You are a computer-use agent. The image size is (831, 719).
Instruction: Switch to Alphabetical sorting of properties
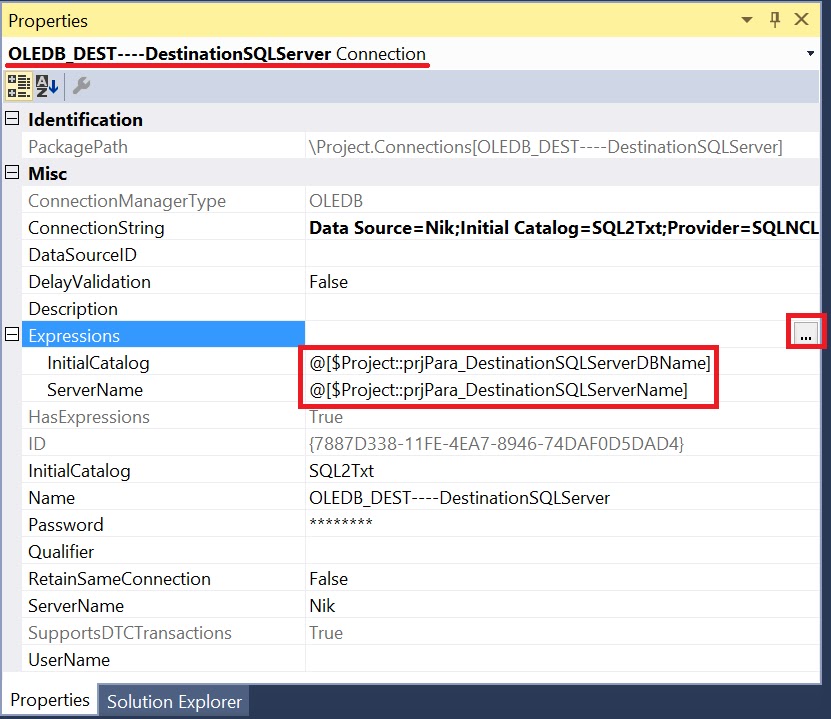tap(44, 86)
